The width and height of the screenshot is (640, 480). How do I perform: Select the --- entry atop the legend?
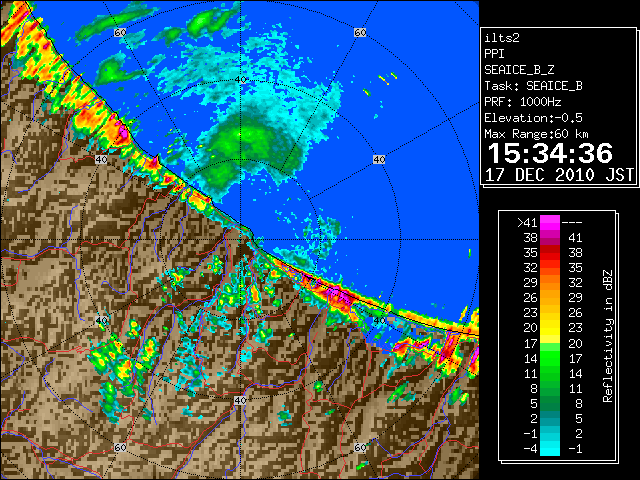pos(572,222)
